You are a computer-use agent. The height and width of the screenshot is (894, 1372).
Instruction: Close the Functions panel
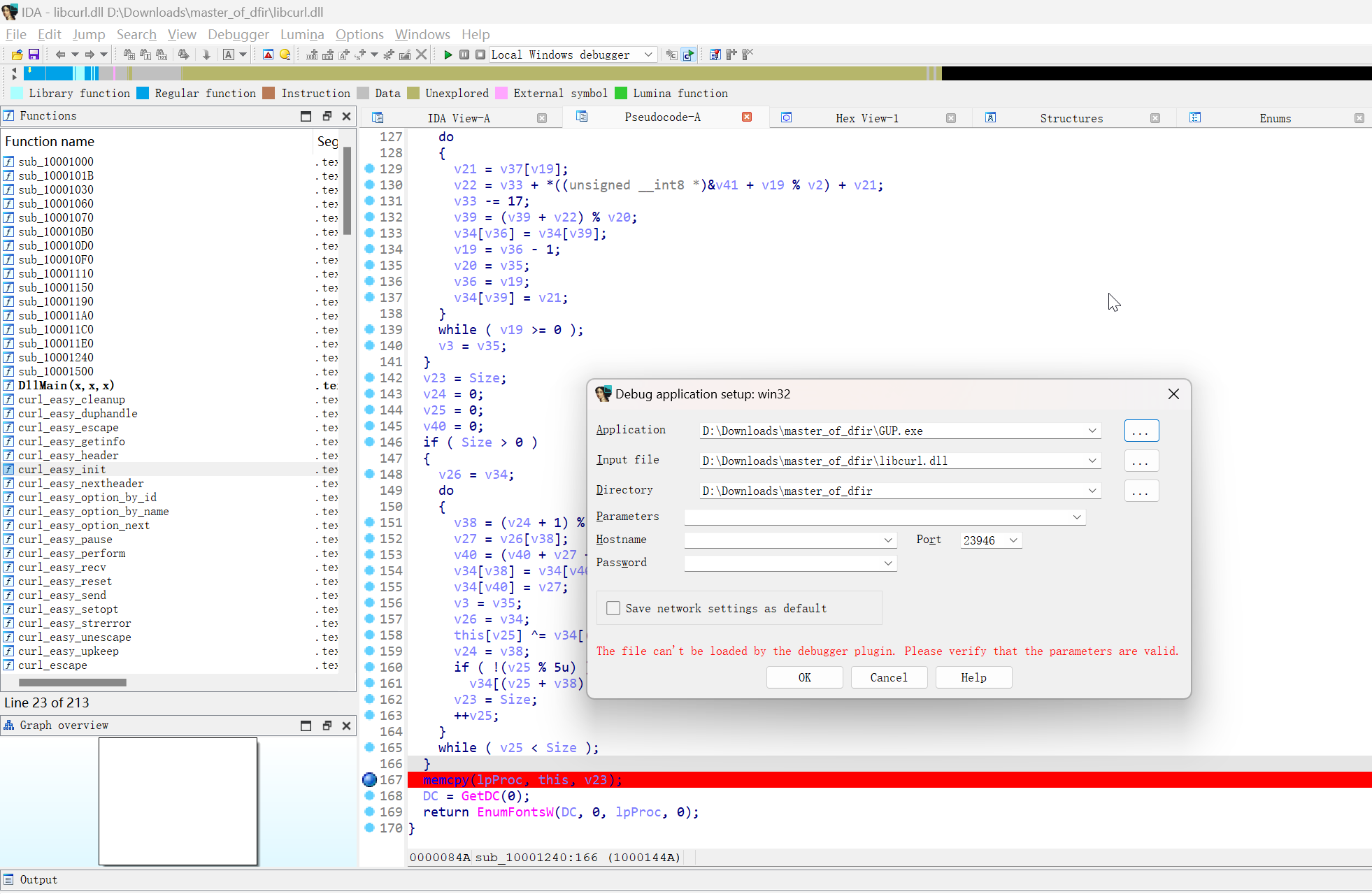[x=346, y=116]
